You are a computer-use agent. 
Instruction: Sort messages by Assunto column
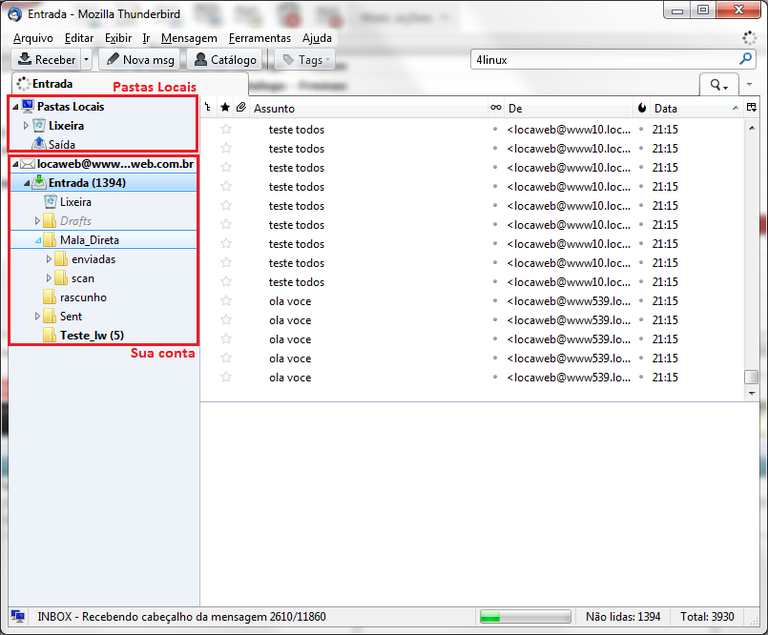(368, 108)
